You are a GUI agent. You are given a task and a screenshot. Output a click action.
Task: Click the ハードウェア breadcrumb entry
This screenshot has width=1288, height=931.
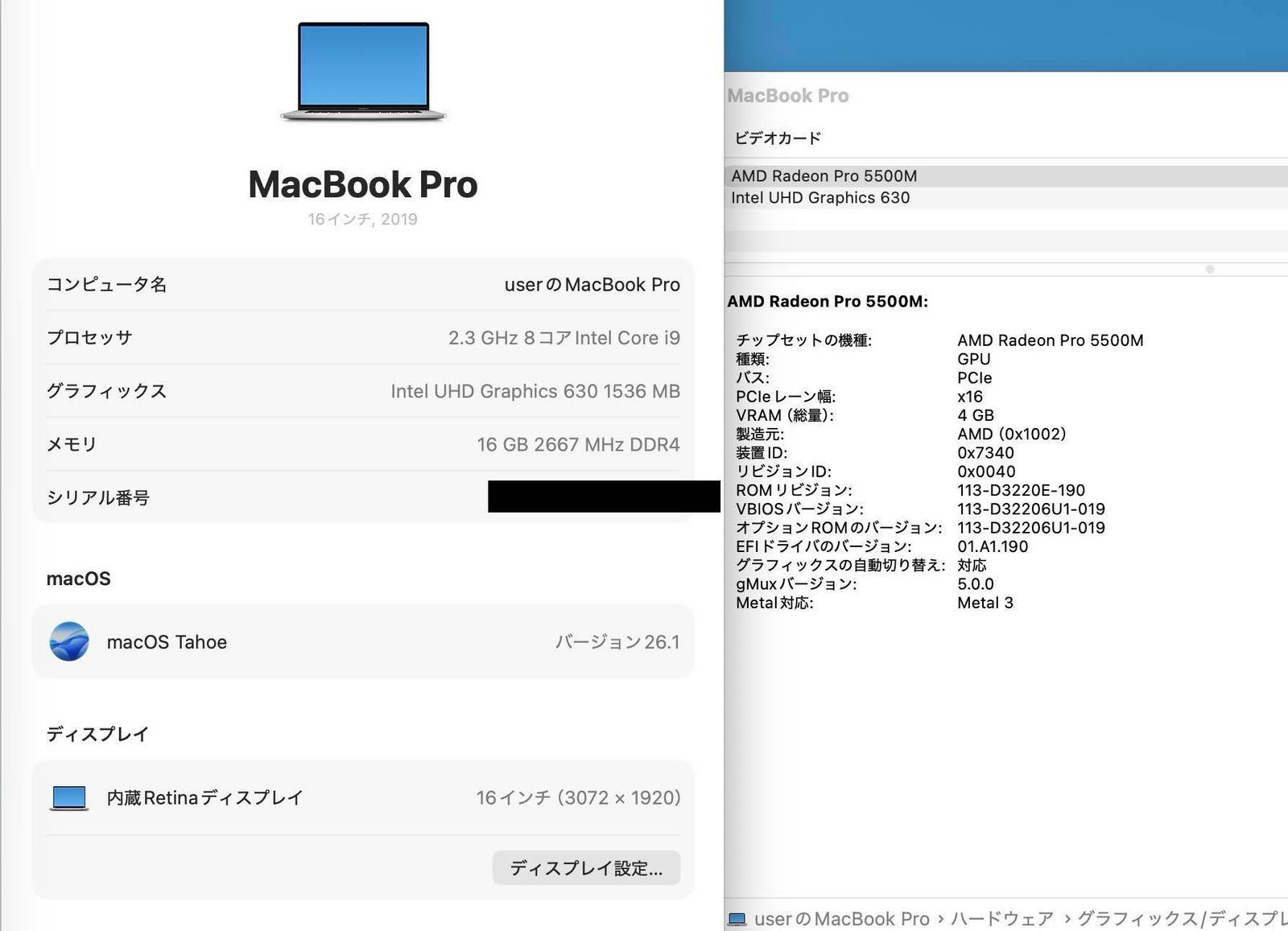1002,918
